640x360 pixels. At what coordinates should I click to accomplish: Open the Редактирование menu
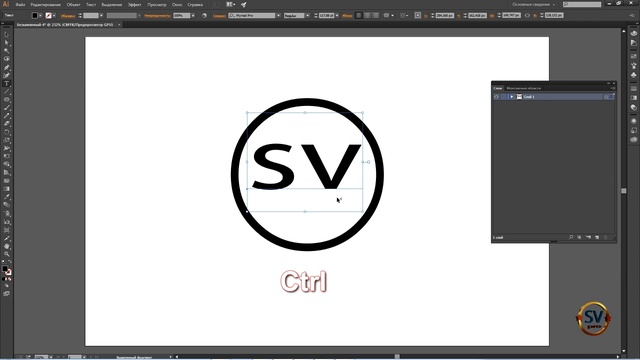coord(46,5)
